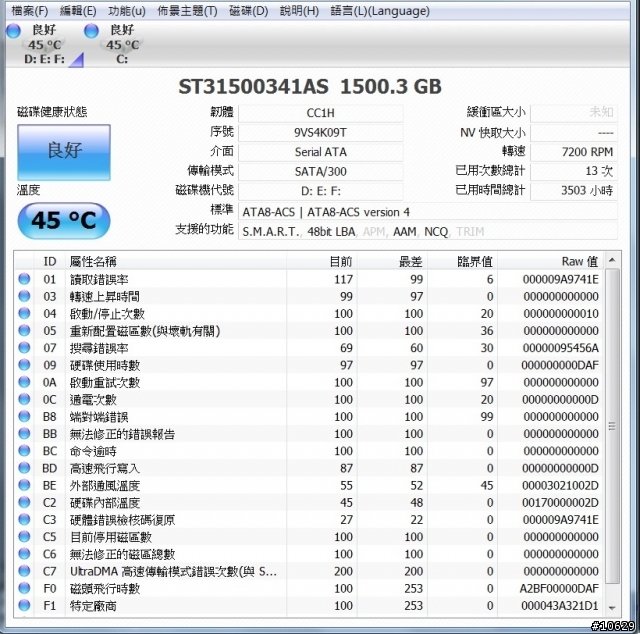
Task: Click the status dot for attribute BD 高速飛行寫入
Action: 24,468
